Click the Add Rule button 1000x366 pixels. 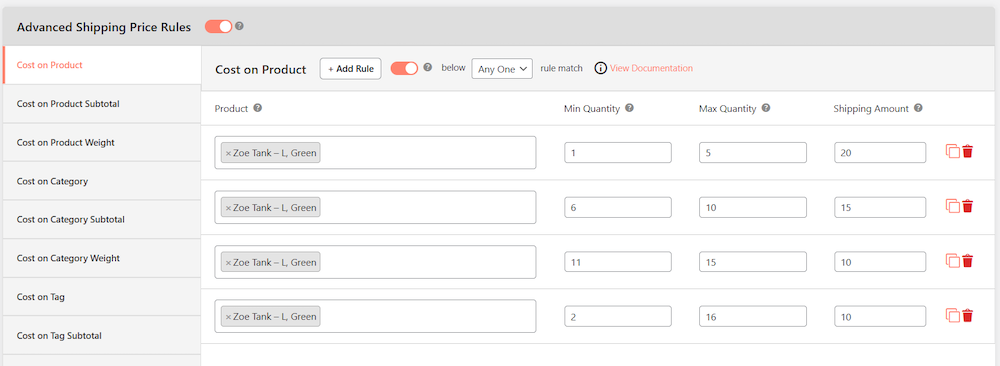pyautogui.click(x=350, y=69)
